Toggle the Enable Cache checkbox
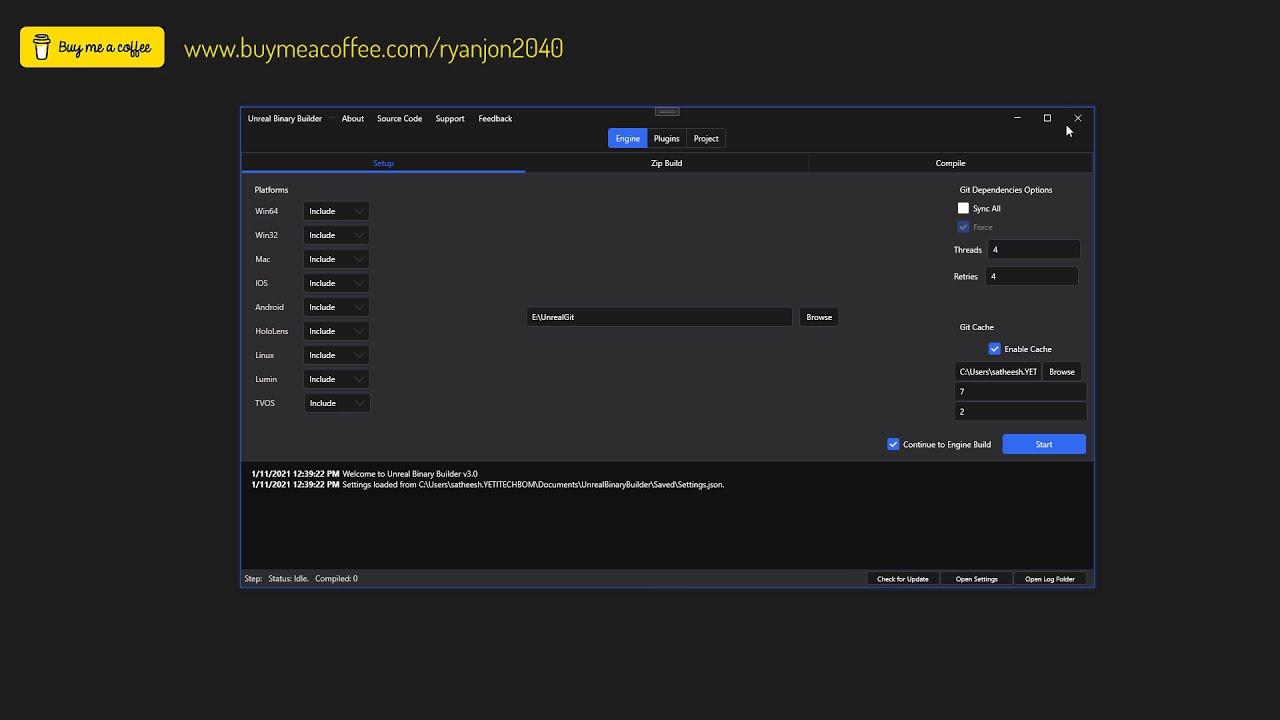1280x720 pixels. point(994,349)
